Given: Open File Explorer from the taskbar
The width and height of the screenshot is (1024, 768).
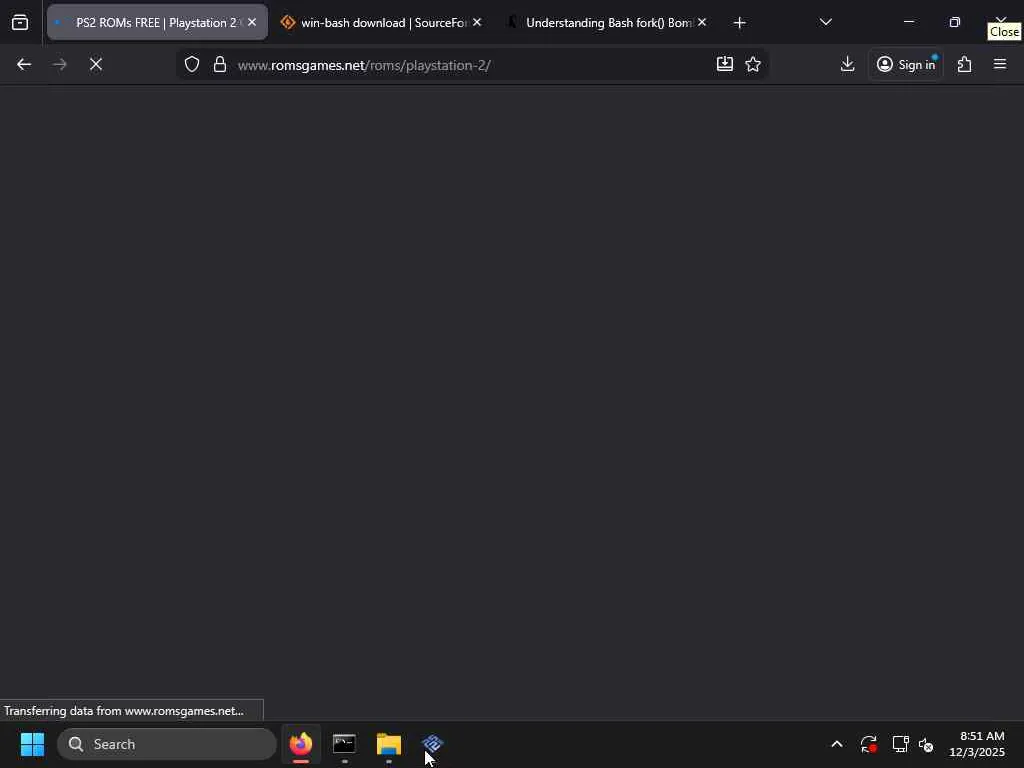Looking at the screenshot, I should [389, 744].
